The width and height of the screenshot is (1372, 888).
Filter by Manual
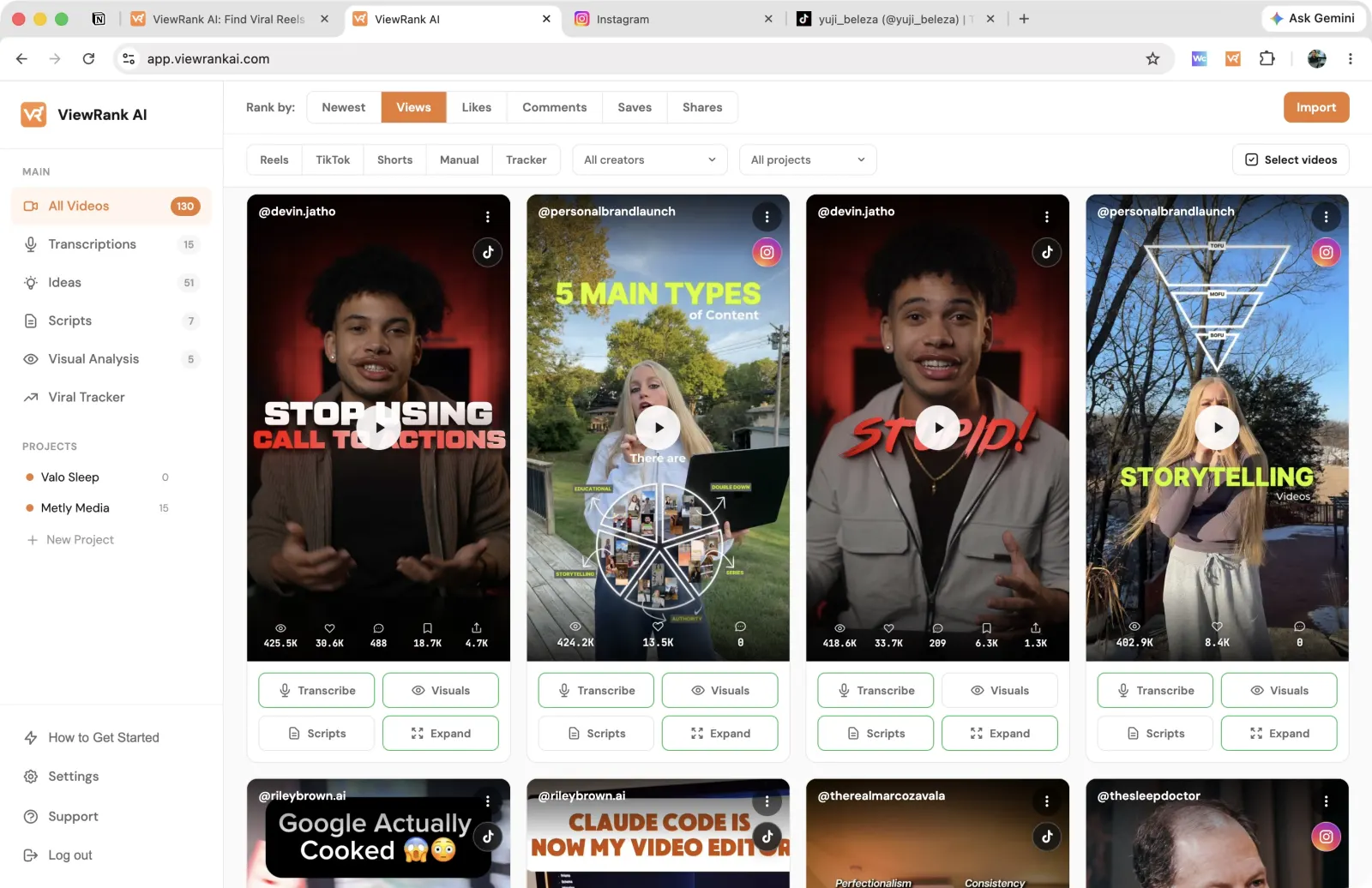pos(460,160)
